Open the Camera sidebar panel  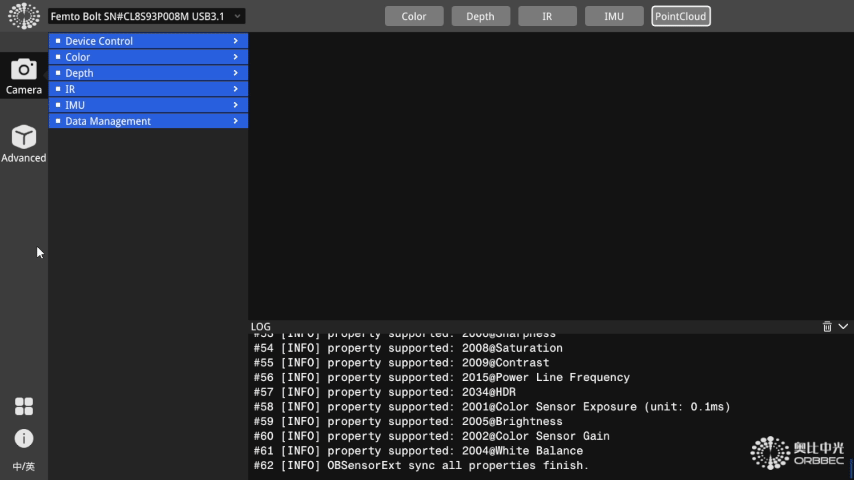(23, 76)
